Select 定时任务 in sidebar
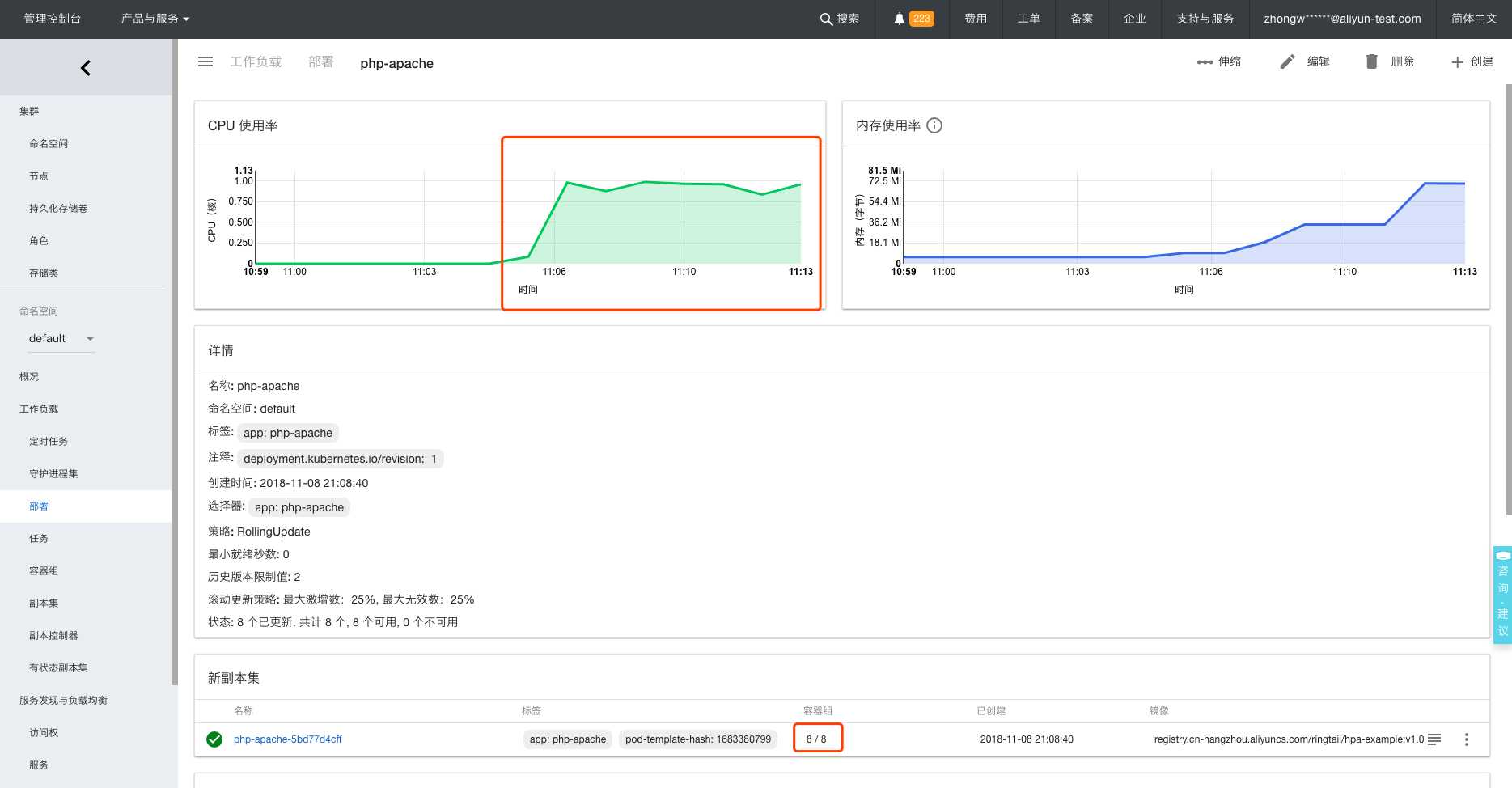The width and height of the screenshot is (1512, 788). [x=49, y=441]
